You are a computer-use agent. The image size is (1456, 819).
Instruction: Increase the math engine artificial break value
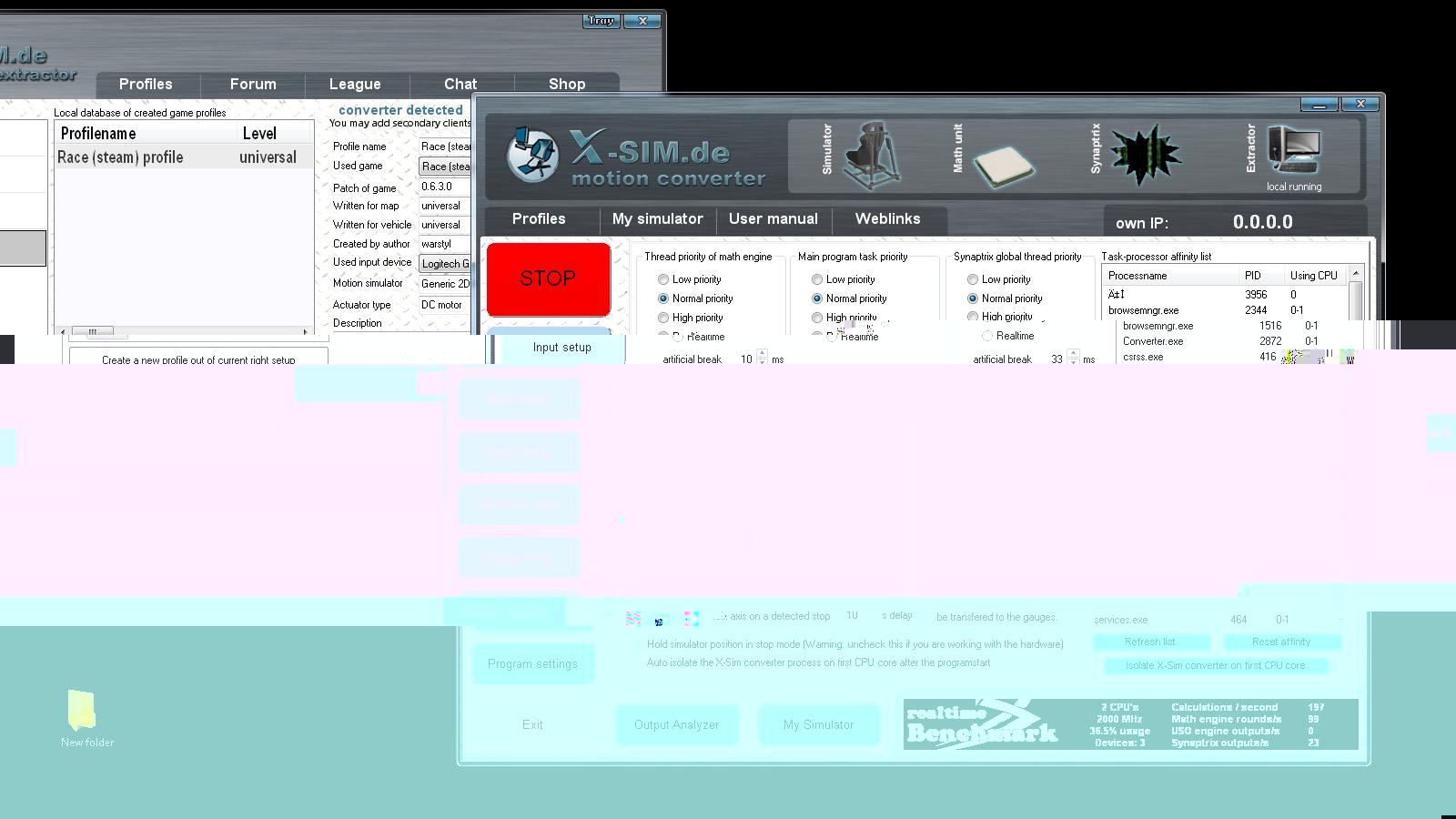click(763, 354)
